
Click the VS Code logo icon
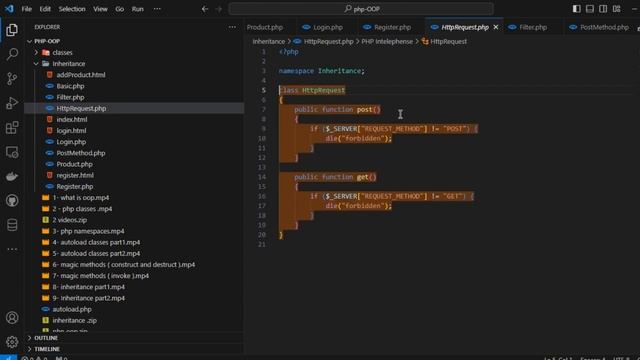tap(9, 9)
